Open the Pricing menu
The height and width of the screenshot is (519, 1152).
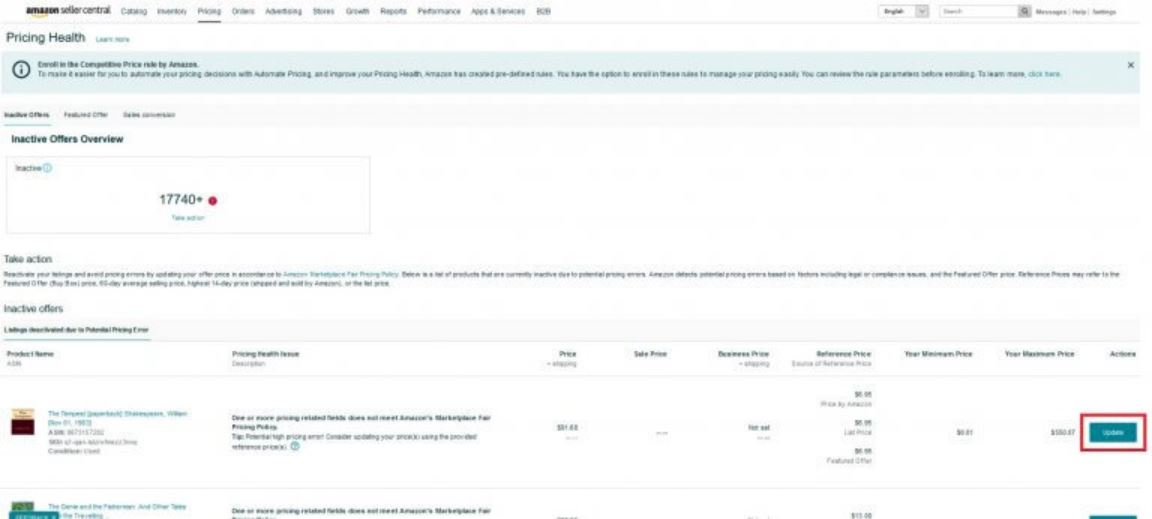pos(209,12)
